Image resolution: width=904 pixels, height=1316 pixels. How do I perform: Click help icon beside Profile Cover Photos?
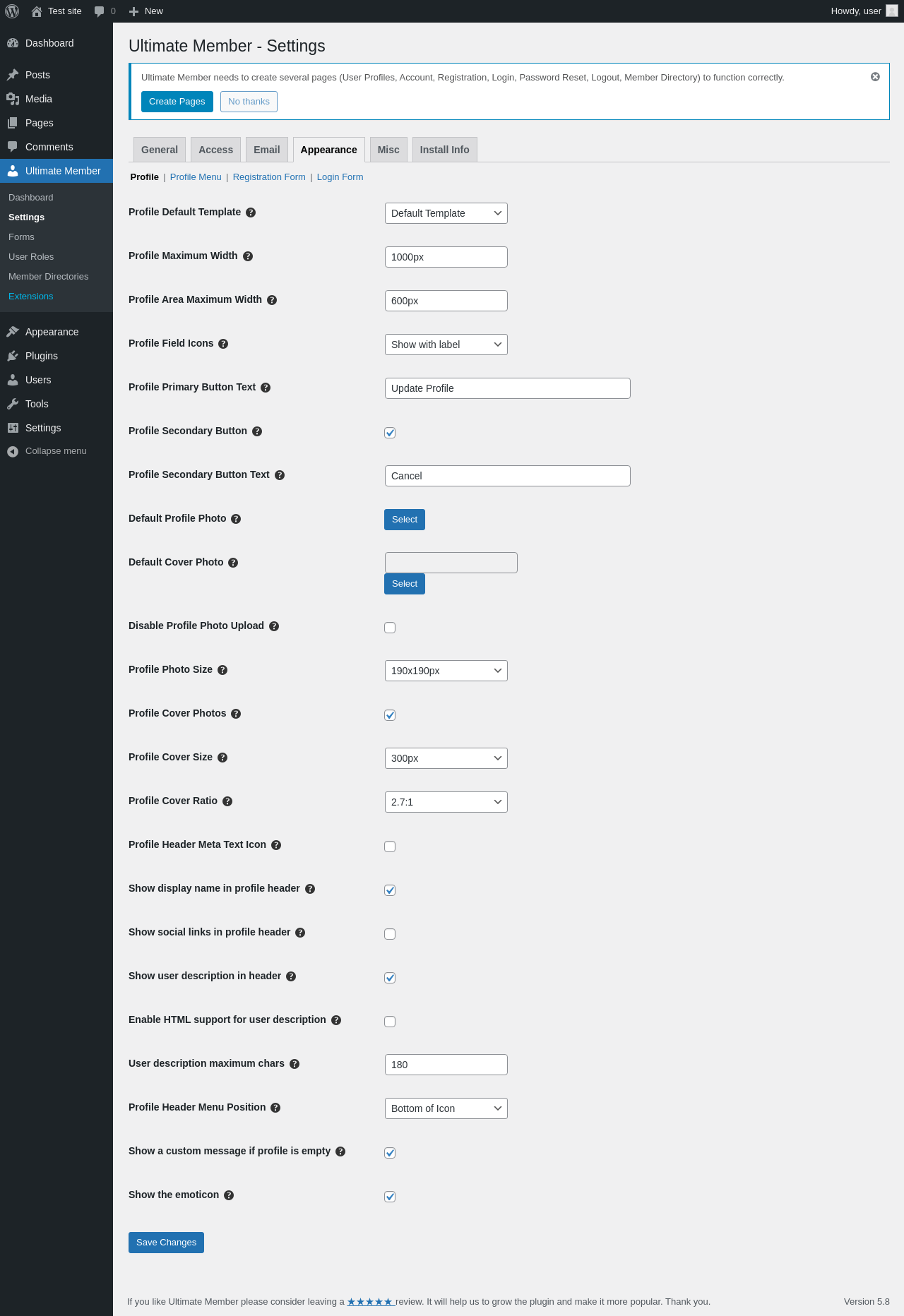[x=236, y=714]
